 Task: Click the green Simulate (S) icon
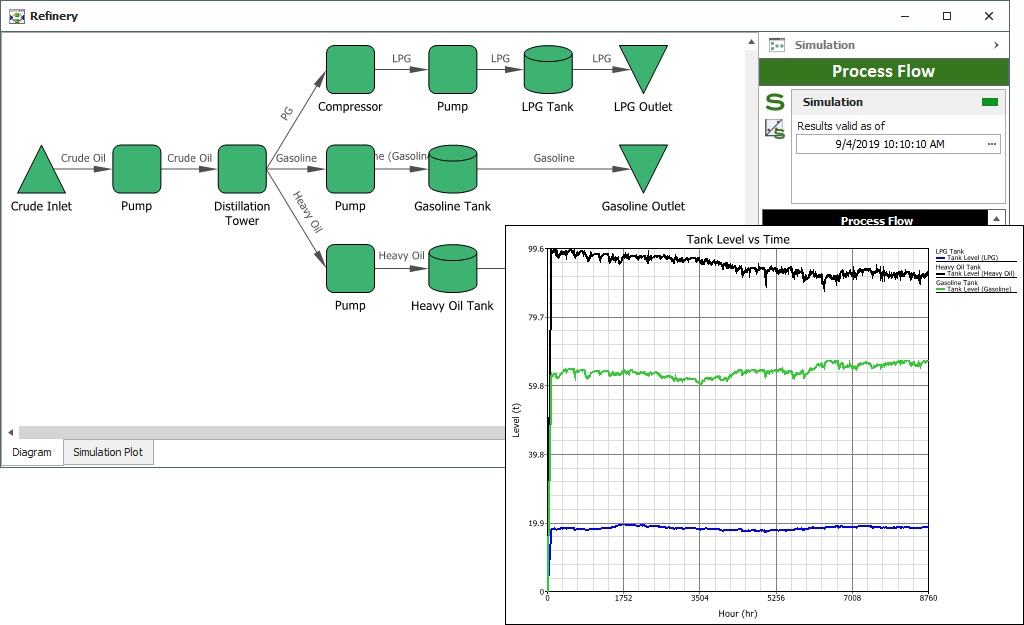point(775,102)
